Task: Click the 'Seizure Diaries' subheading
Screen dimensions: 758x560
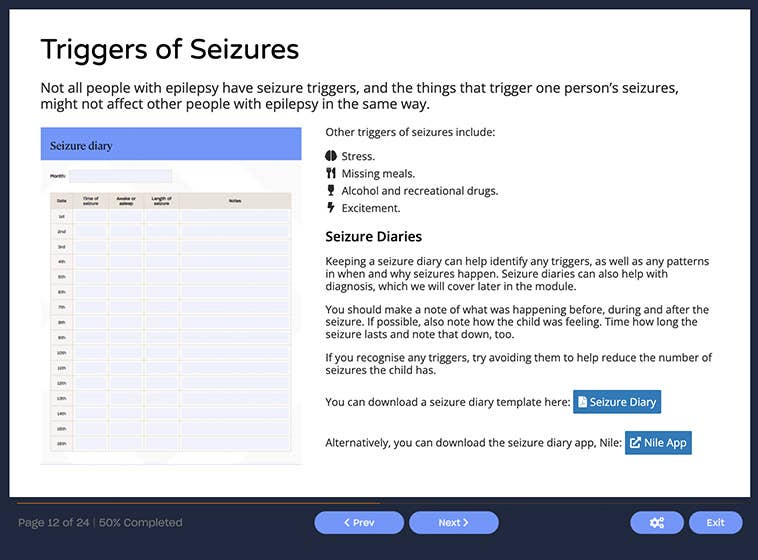Action: coord(374,237)
